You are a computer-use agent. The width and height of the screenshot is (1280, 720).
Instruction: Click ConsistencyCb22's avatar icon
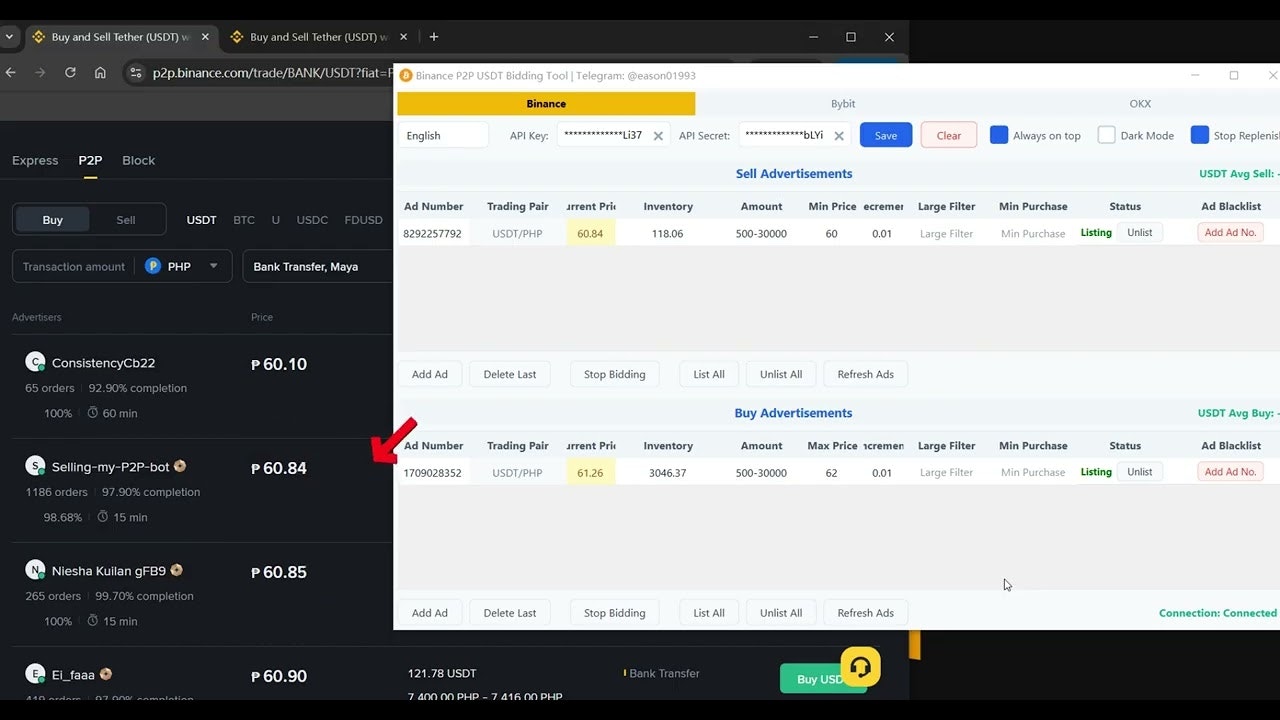coord(36,362)
